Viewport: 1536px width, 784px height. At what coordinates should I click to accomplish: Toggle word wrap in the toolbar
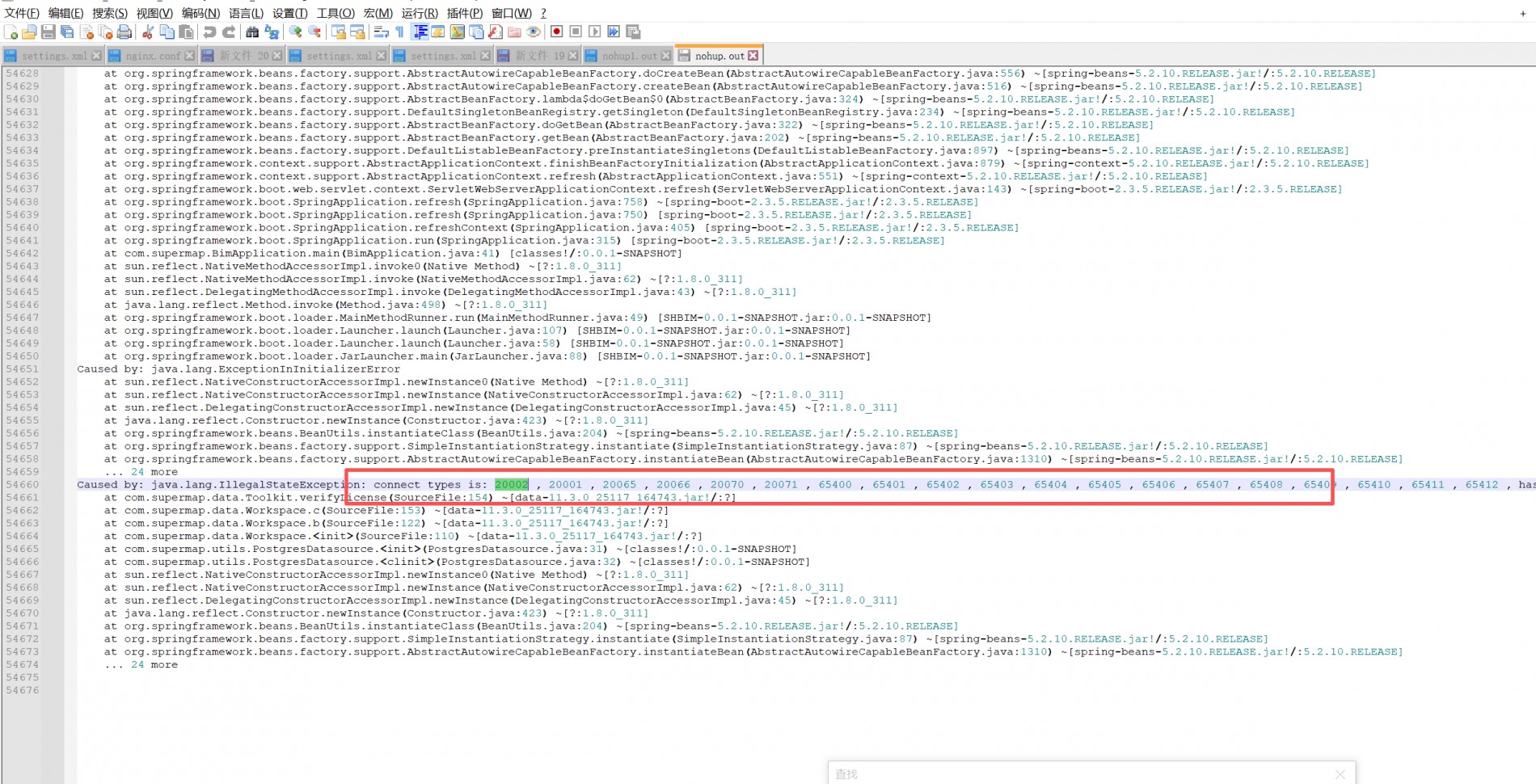coord(381,32)
